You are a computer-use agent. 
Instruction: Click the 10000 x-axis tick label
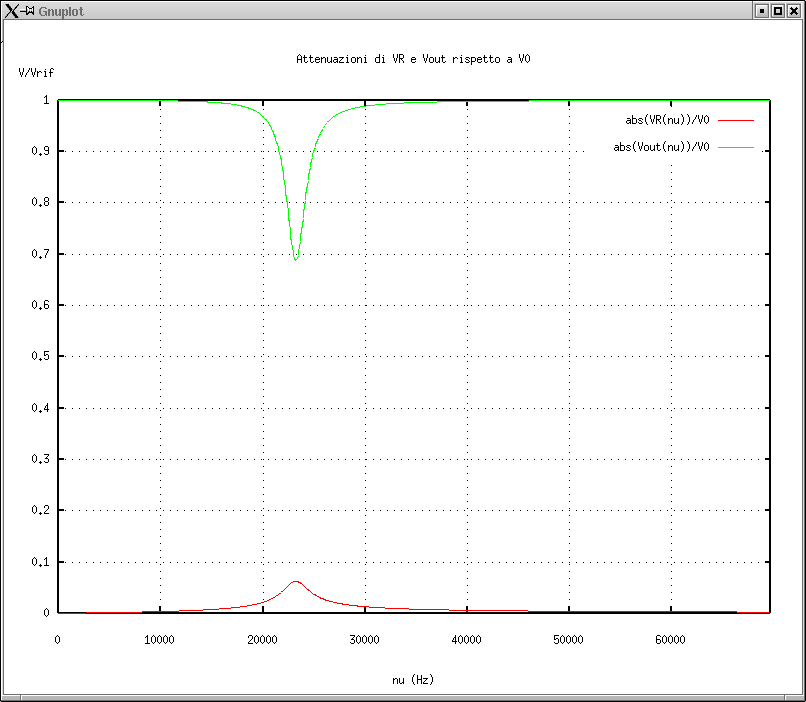click(160, 640)
